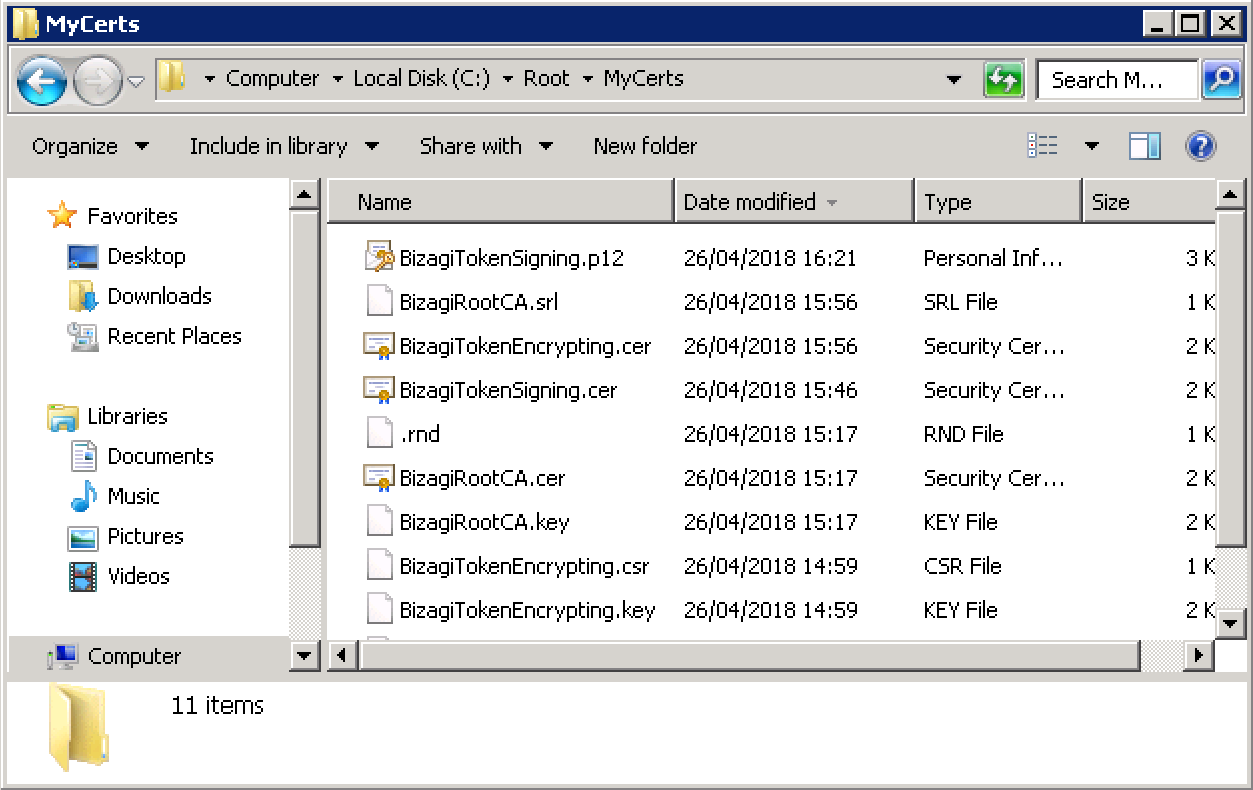
Task: Click the BizagiRootCA.cer certificate icon
Action: click(379, 478)
